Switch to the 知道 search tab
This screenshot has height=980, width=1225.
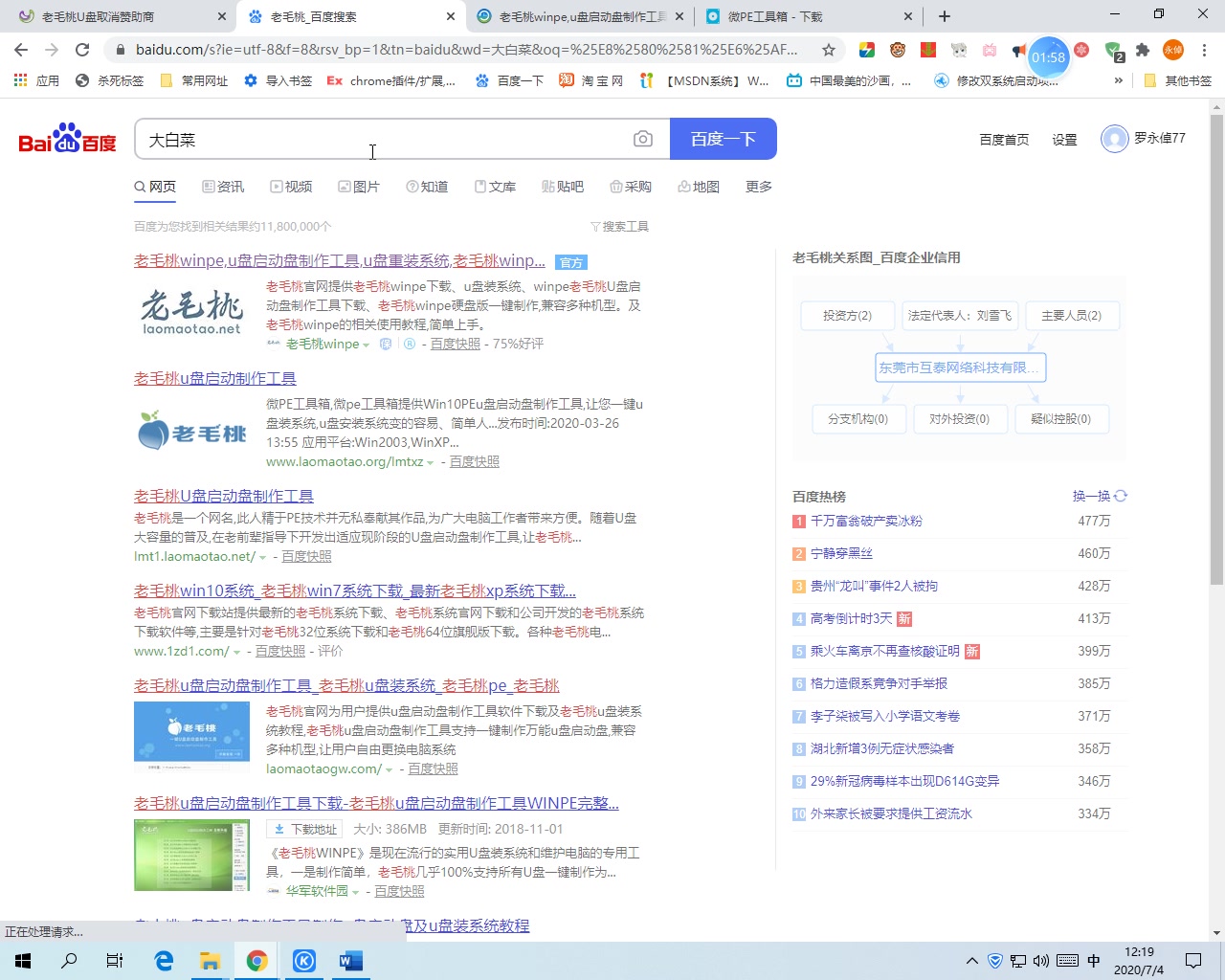click(x=427, y=187)
